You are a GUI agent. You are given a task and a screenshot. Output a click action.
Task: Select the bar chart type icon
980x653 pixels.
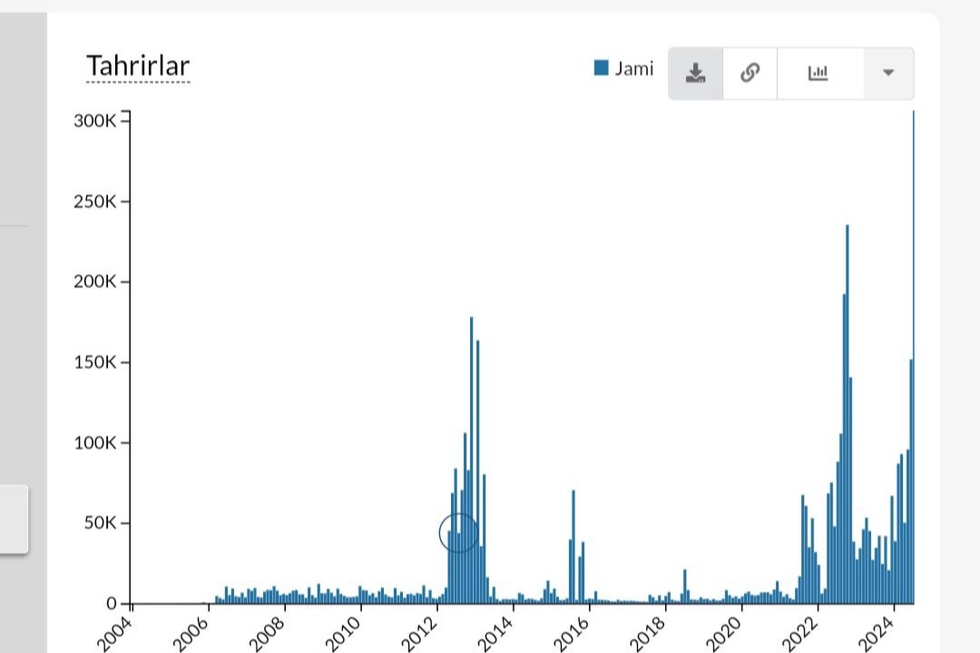click(x=819, y=73)
